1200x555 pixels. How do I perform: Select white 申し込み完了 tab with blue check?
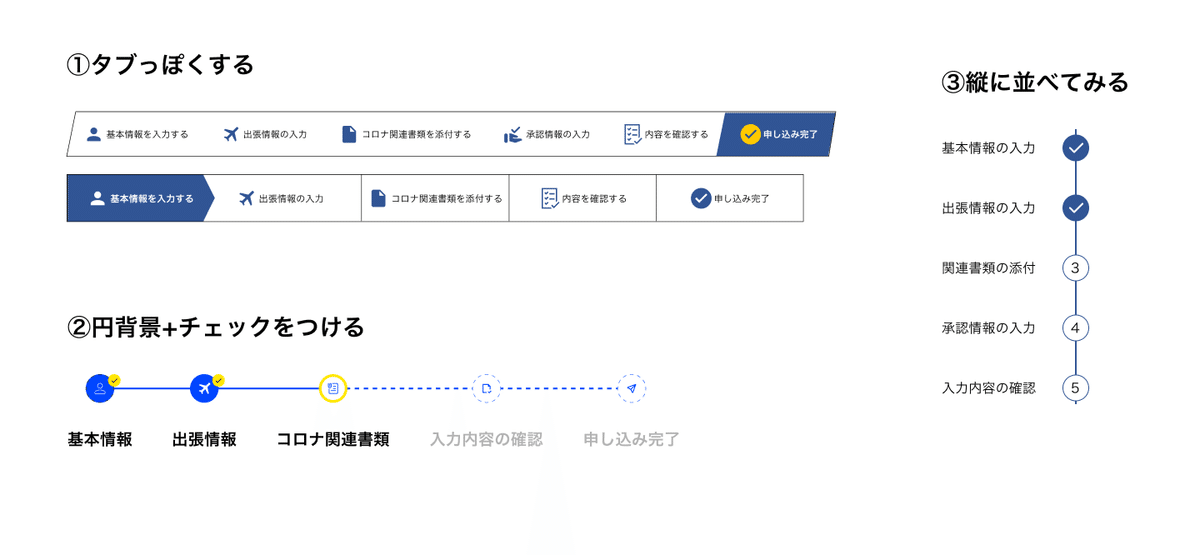[x=730, y=198]
